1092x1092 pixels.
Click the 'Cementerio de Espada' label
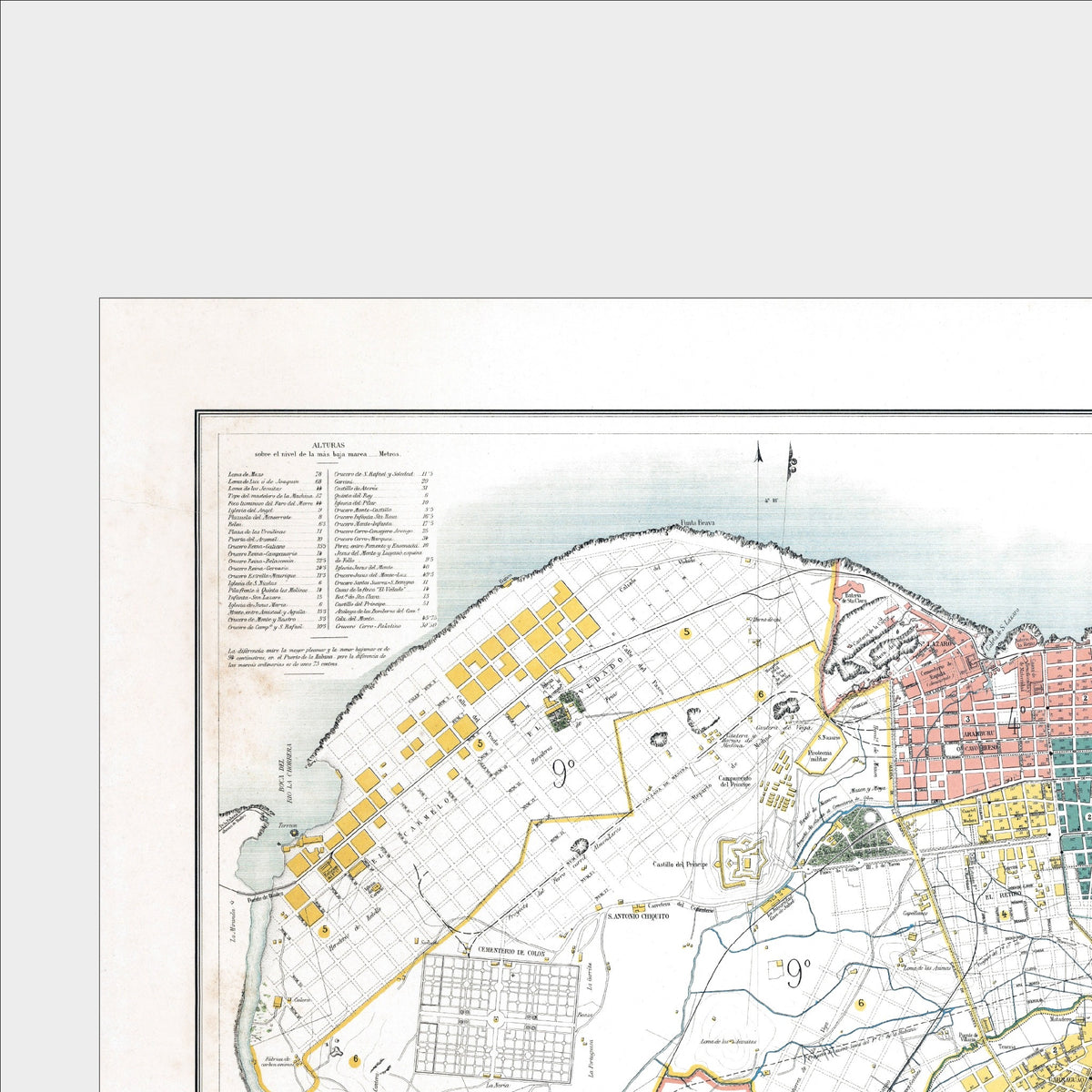point(937,672)
